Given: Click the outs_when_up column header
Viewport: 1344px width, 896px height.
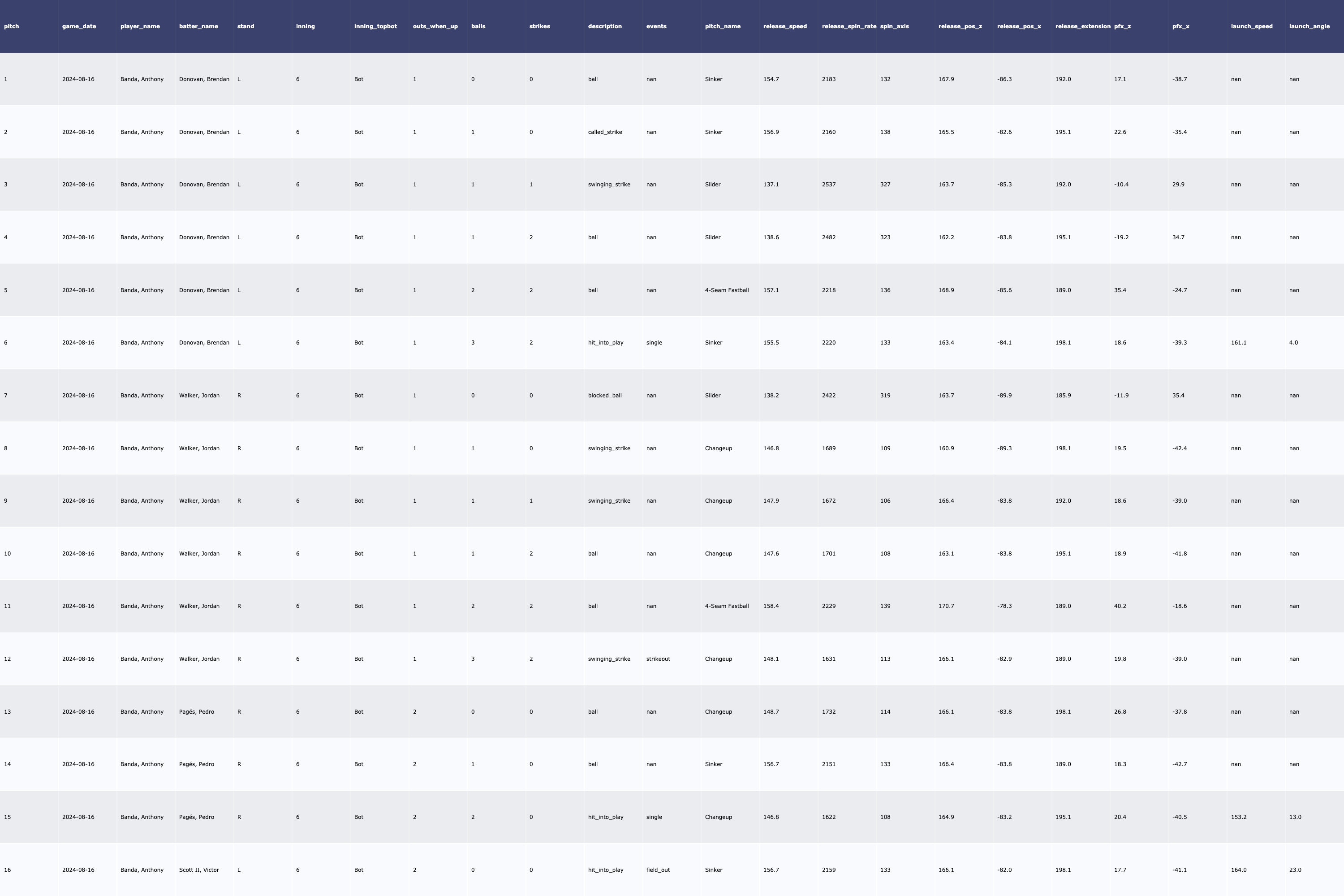Looking at the screenshot, I should (435, 26).
